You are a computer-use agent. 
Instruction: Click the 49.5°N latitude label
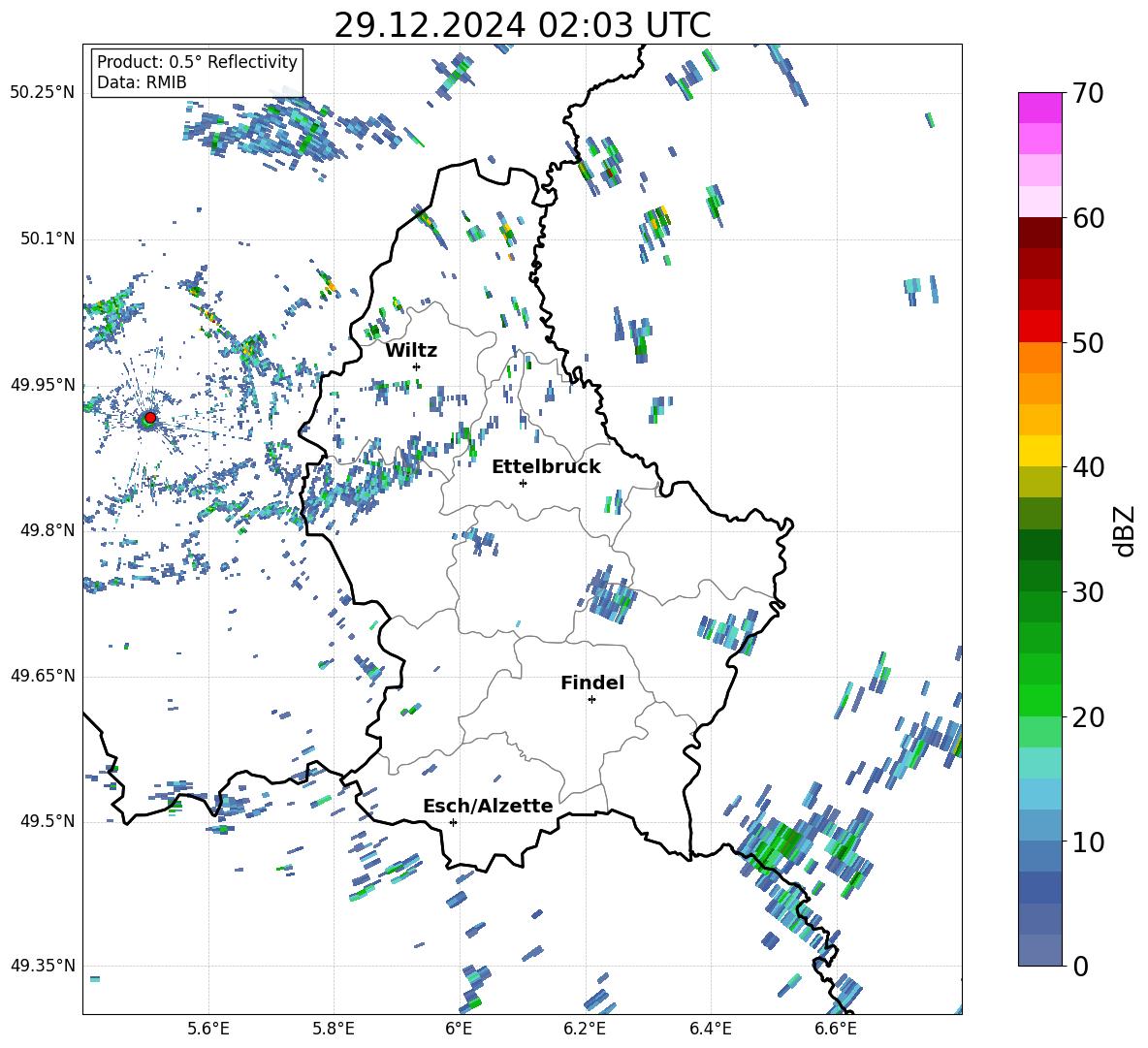pyautogui.click(x=48, y=820)
